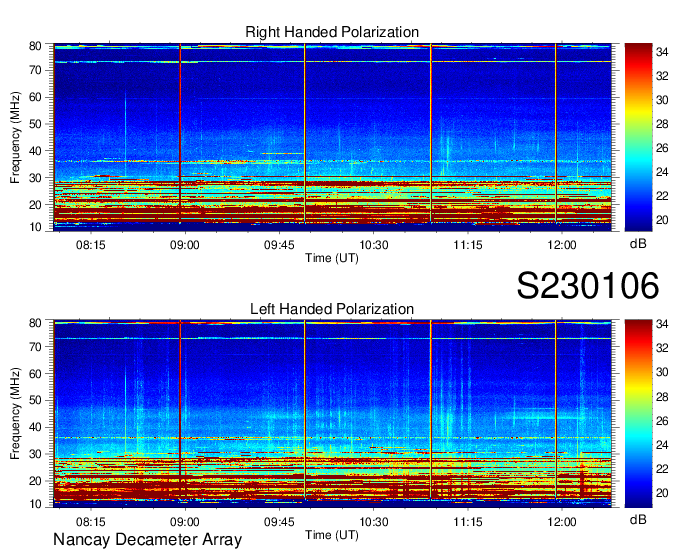The width and height of the screenshot is (680, 552).
Task: Click the "20" frequency tick of the Left Handed plot
Action: tap(35, 481)
